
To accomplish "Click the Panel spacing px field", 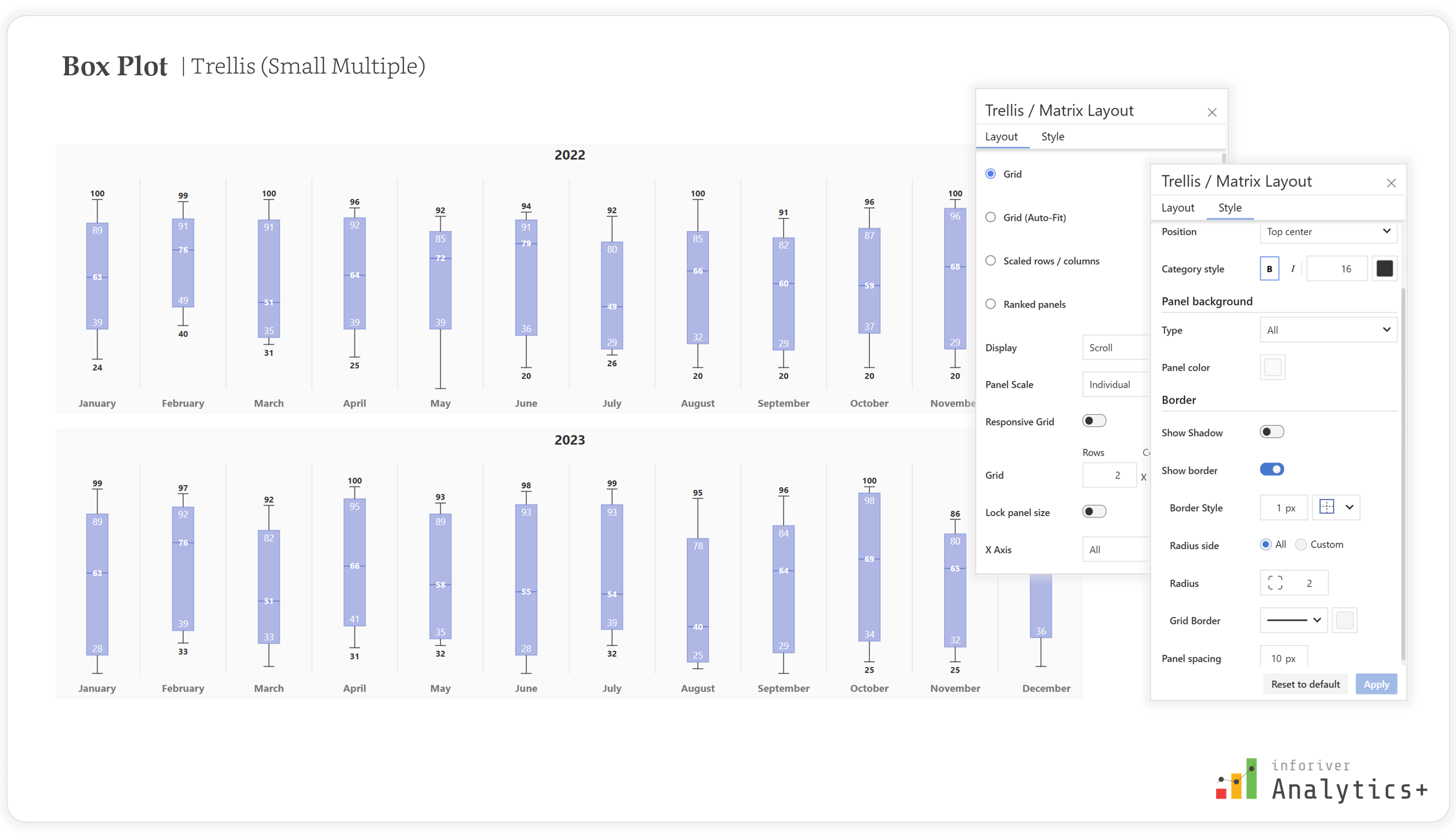I will pos(1283,658).
